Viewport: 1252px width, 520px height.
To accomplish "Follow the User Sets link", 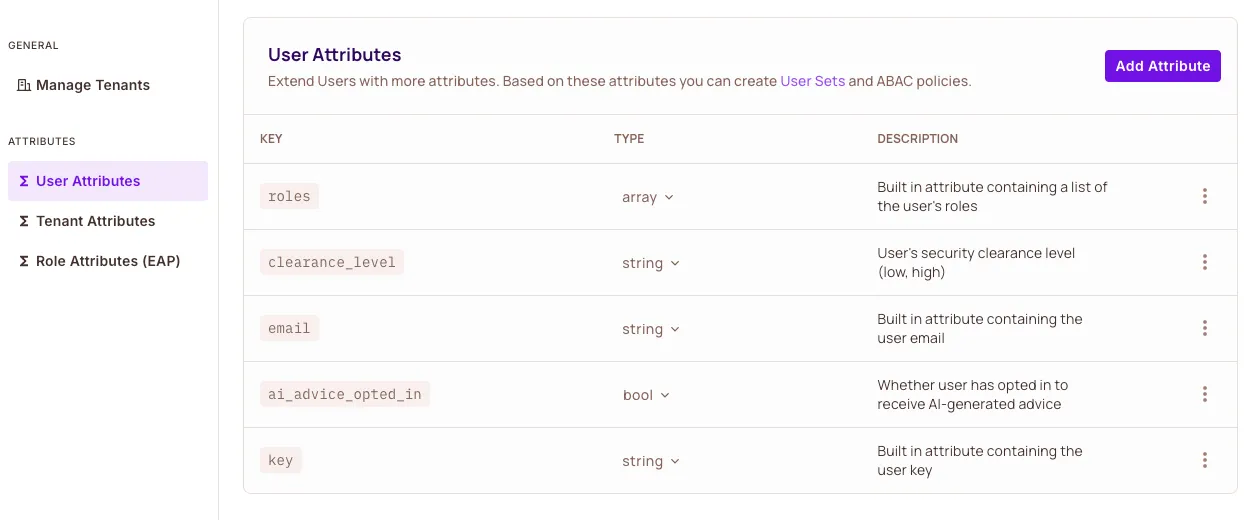I will point(812,81).
